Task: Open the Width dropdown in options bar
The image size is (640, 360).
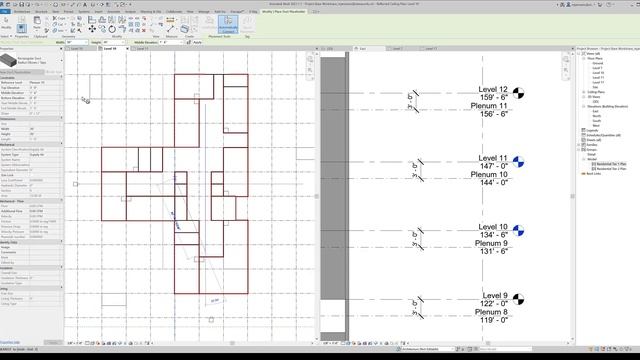Action: (86, 42)
